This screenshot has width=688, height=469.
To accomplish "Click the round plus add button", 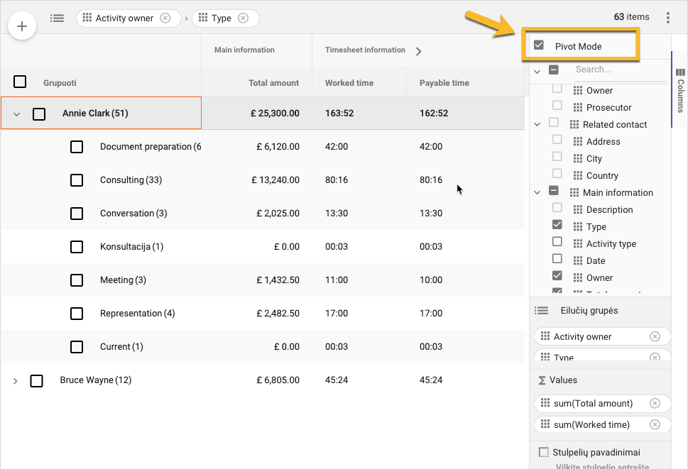I will coord(22,26).
